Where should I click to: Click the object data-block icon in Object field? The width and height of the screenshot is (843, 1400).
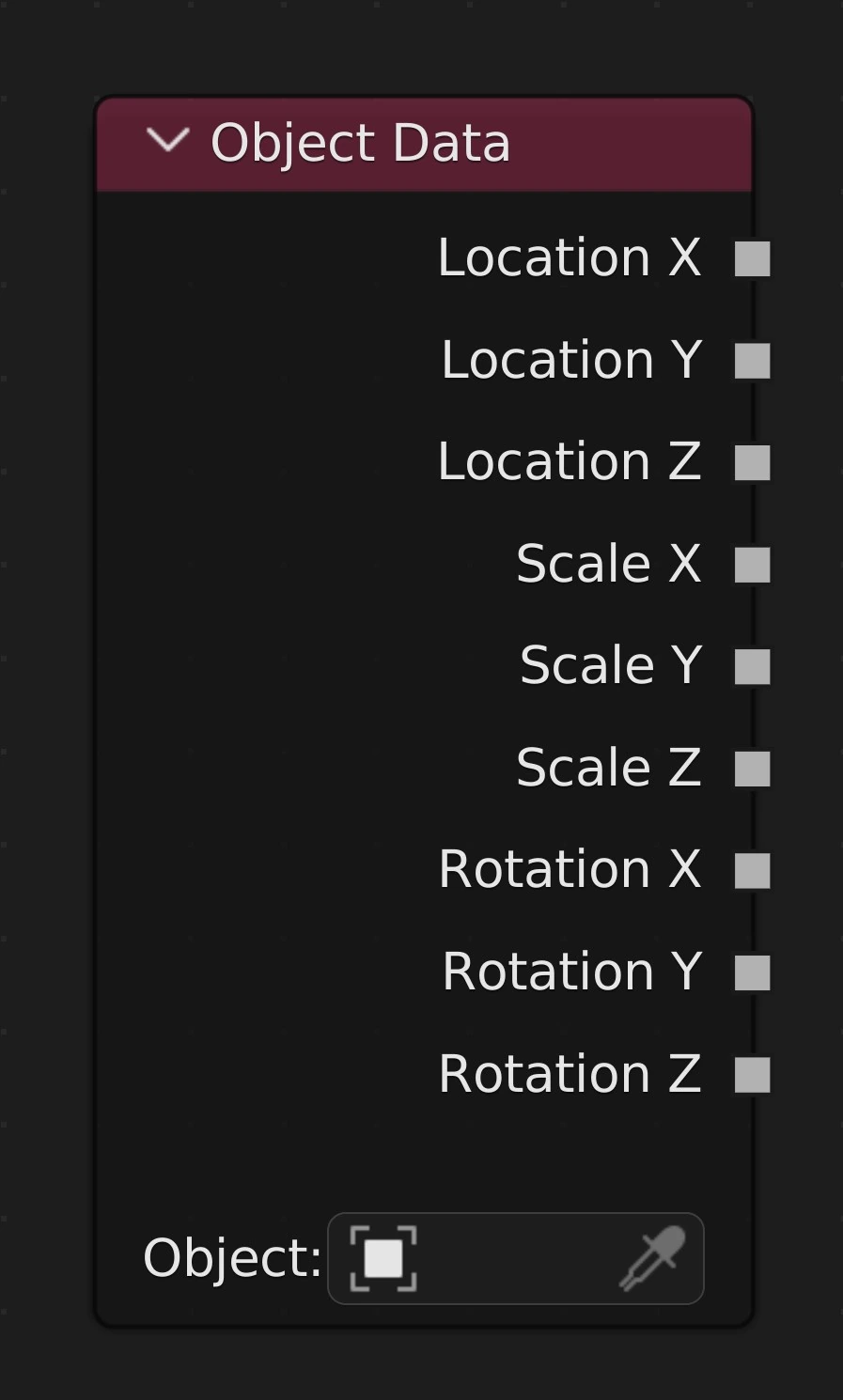click(383, 1258)
